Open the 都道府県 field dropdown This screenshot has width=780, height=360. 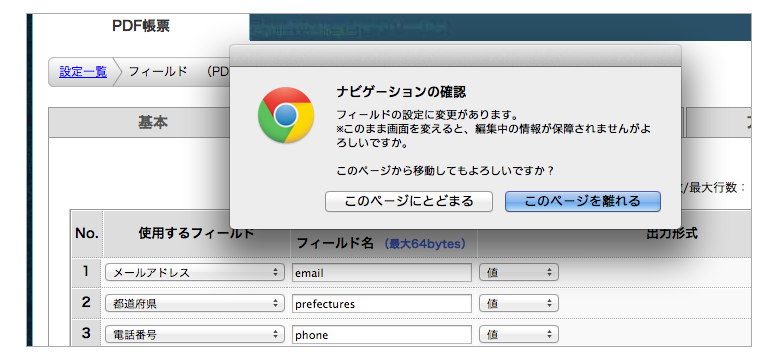click(195, 303)
